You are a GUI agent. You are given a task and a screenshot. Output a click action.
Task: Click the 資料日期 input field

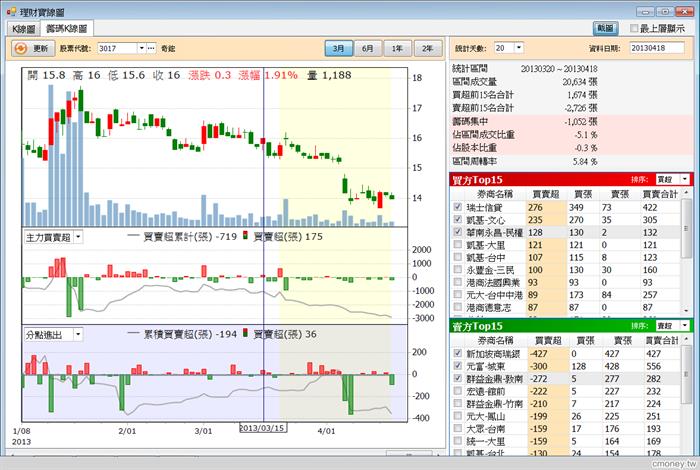(657, 48)
